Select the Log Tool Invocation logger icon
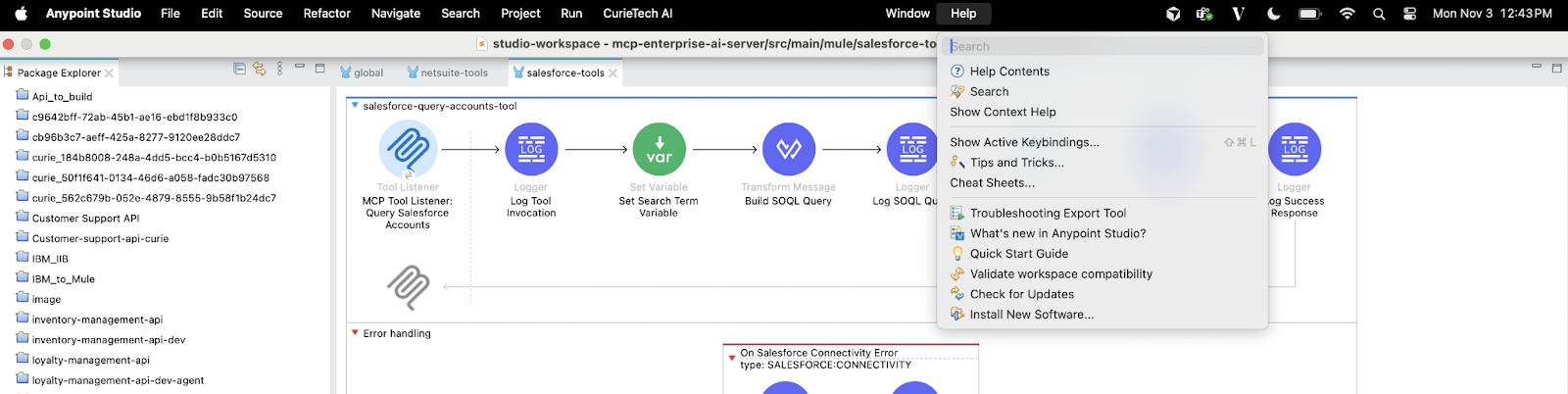1568x394 pixels. [x=531, y=149]
